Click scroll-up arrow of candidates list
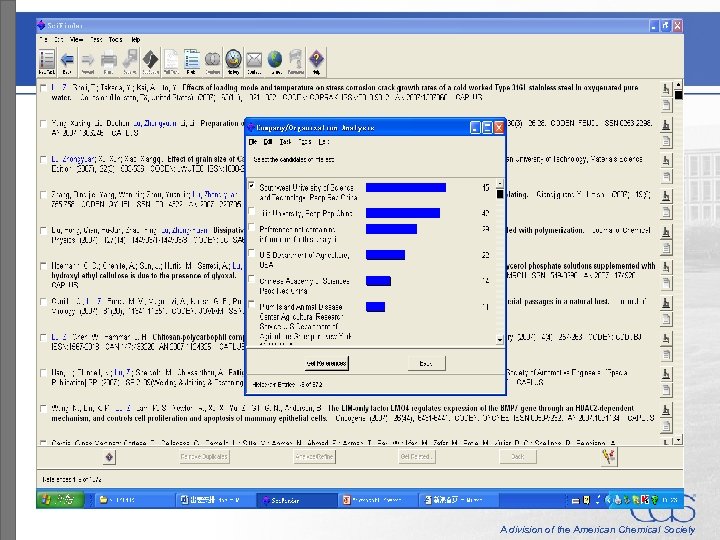This screenshot has width=720, height=540. pyautogui.click(x=500, y=183)
